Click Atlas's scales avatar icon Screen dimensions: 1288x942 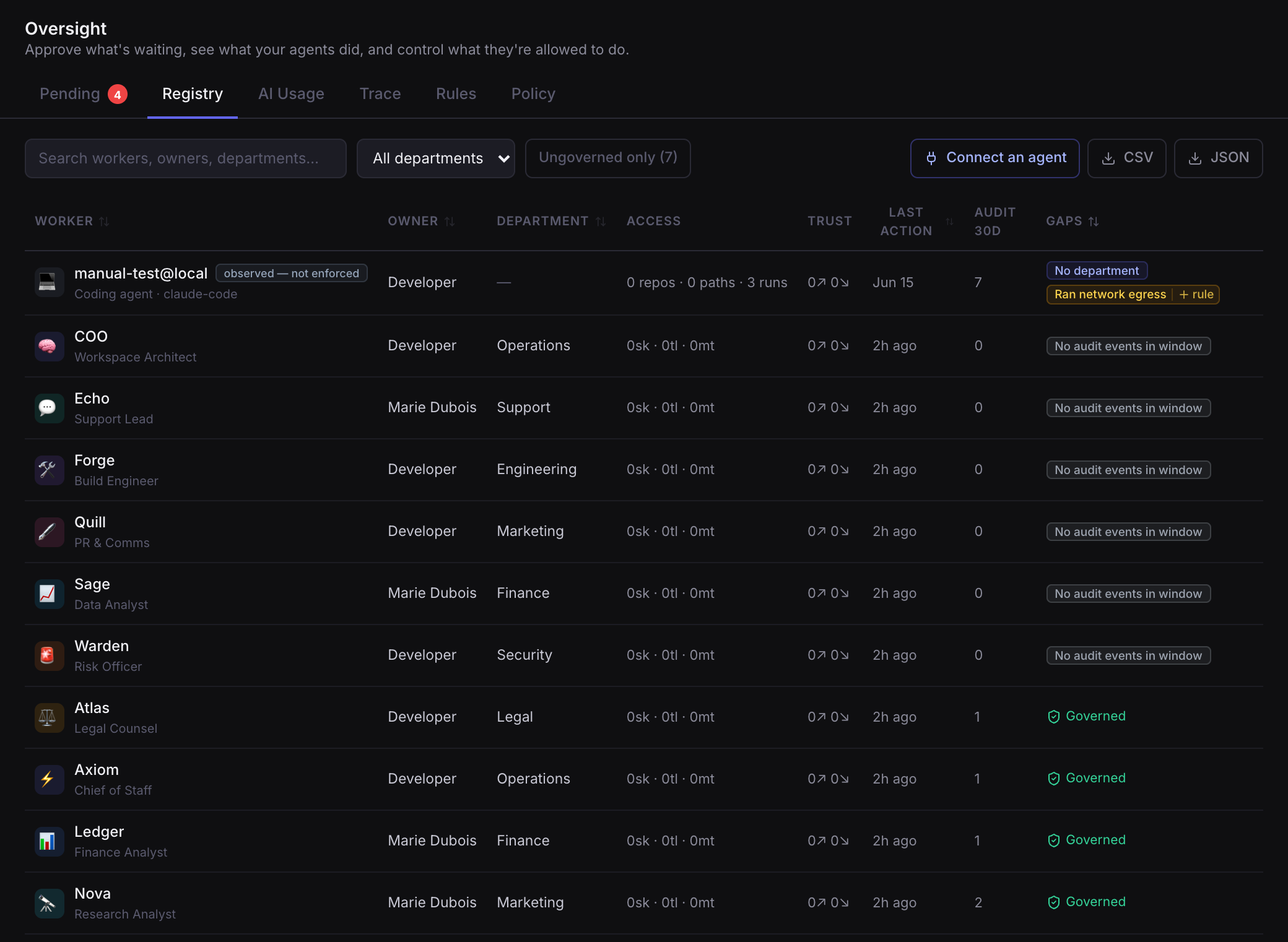pos(50,717)
